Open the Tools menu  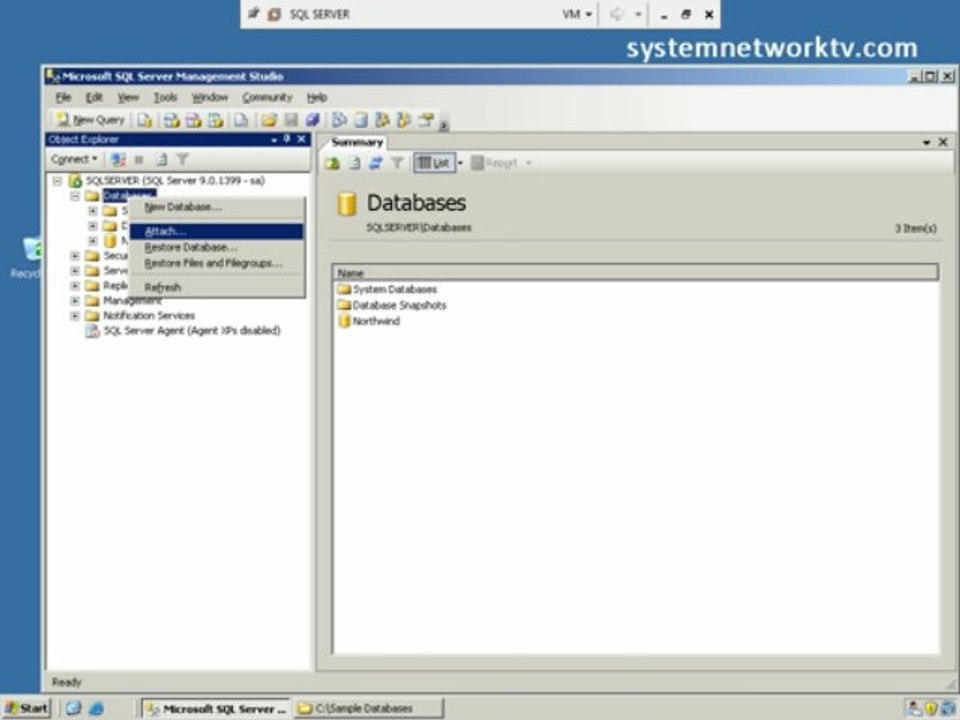[x=165, y=97]
